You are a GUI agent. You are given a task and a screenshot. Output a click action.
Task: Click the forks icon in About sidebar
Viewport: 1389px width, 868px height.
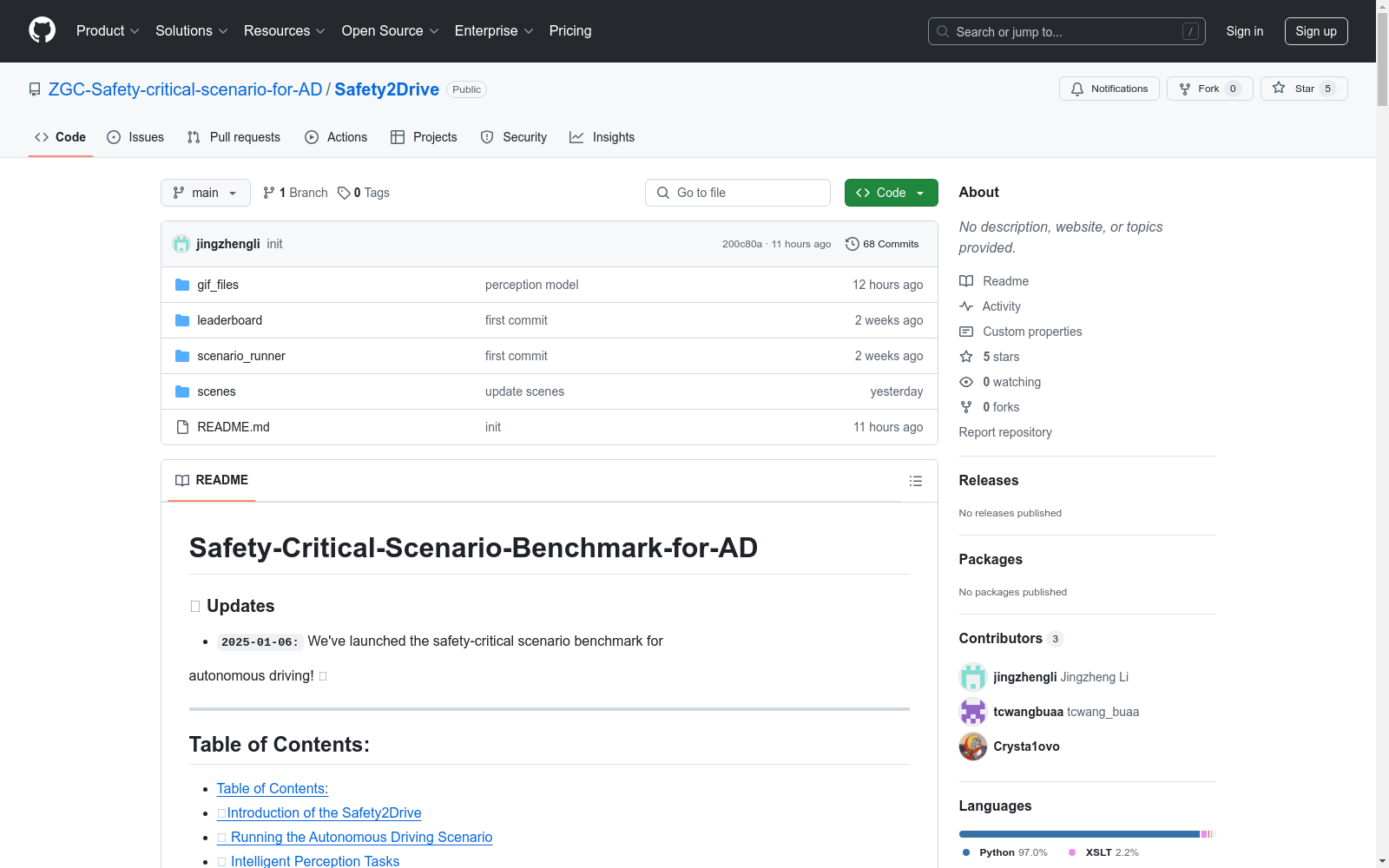(966, 407)
